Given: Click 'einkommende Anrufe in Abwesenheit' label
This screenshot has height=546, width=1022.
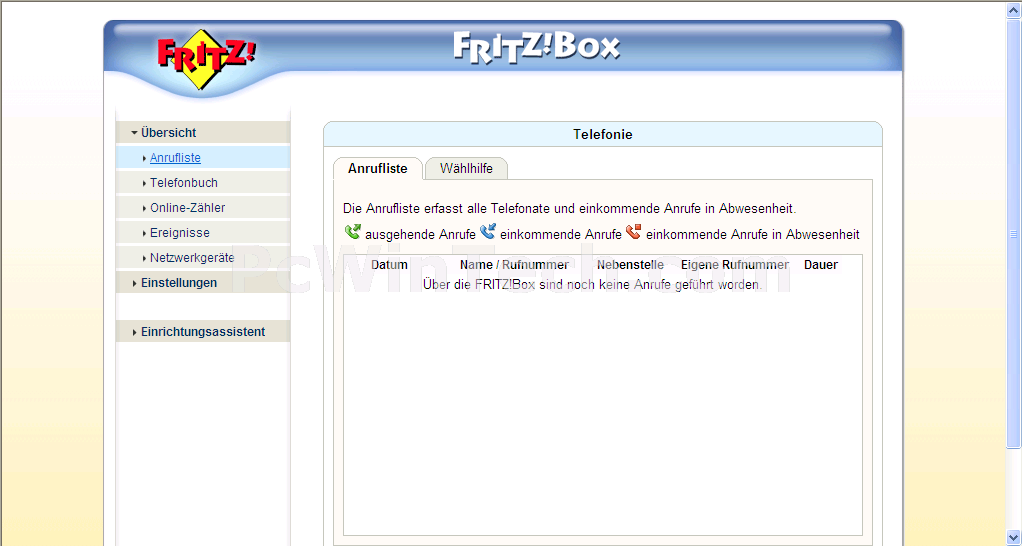Looking at the screenshot, I should pyautogui.click(x=753, y=235).
